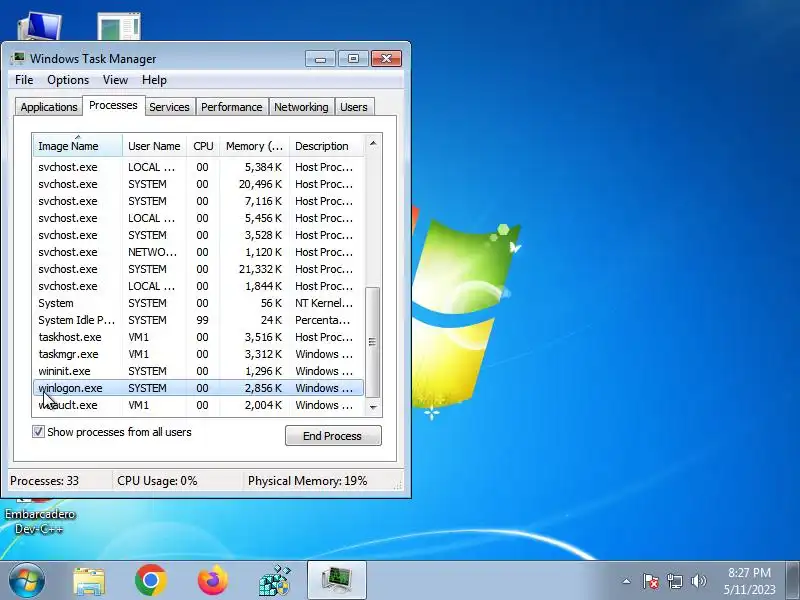Viewport: 800px width, 600px height.
Task: Select svchost.exe using 5,384 K
Action: (198, 167)
